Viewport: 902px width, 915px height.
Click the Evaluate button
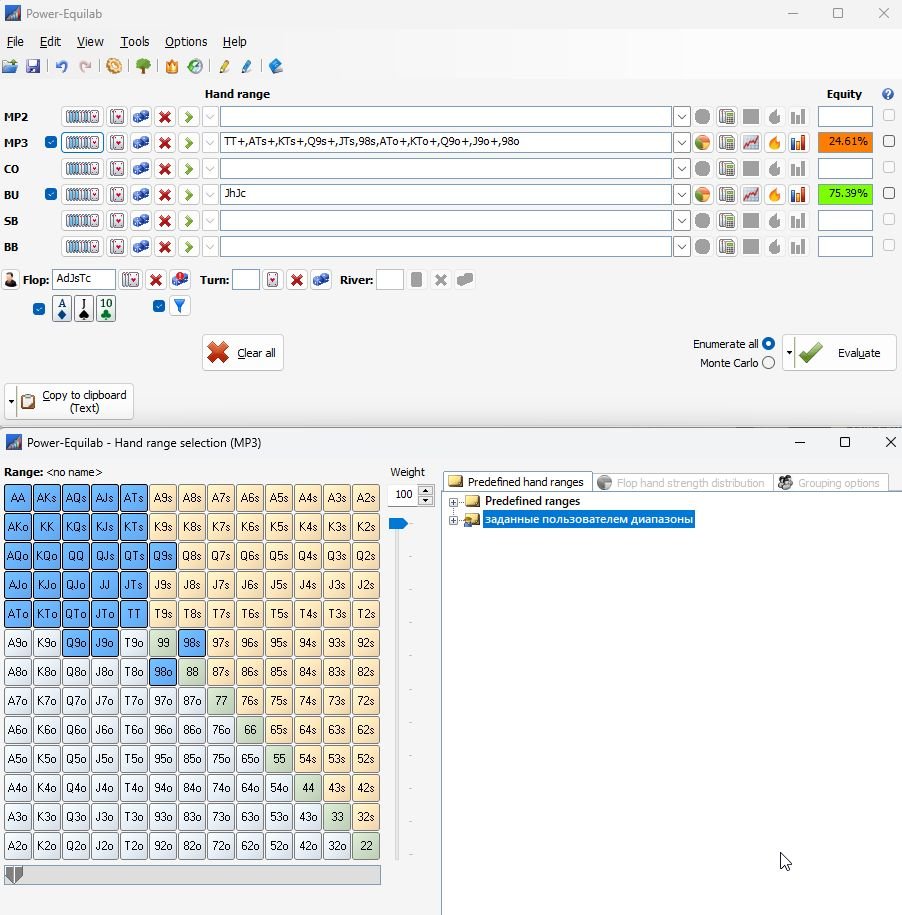pos(845,352)
